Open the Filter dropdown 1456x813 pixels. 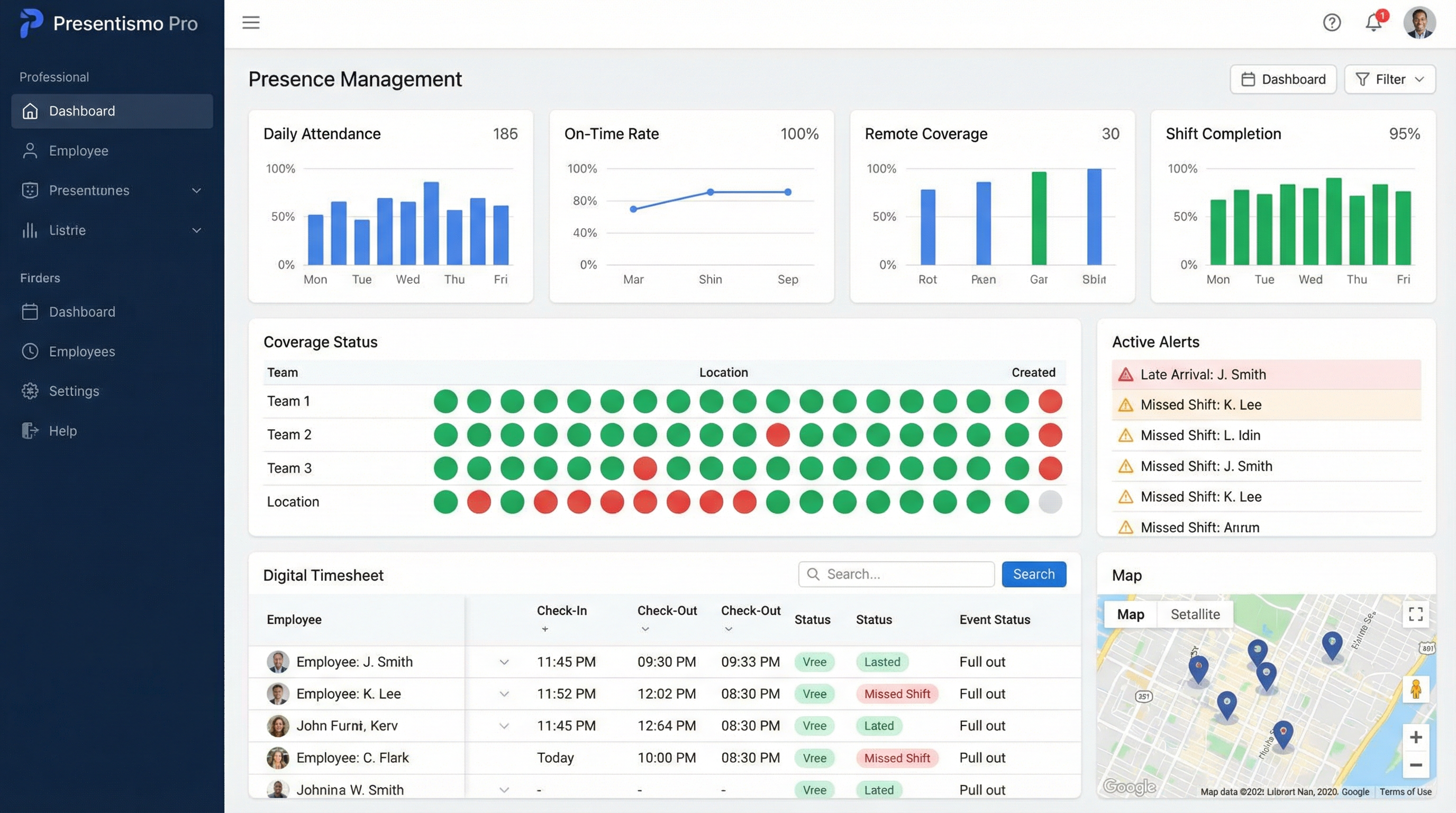click(1389, 79)
